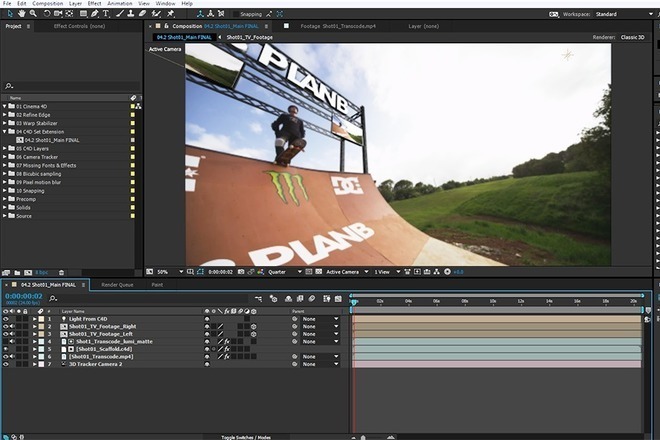660x440 pixels.
Task: Toggle the region of interest icon
Action: 308,272
